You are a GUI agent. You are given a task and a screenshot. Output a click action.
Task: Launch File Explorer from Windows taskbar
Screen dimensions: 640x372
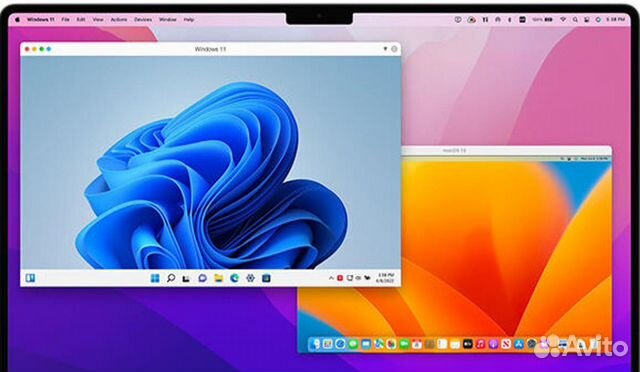(x=218, y=278)
